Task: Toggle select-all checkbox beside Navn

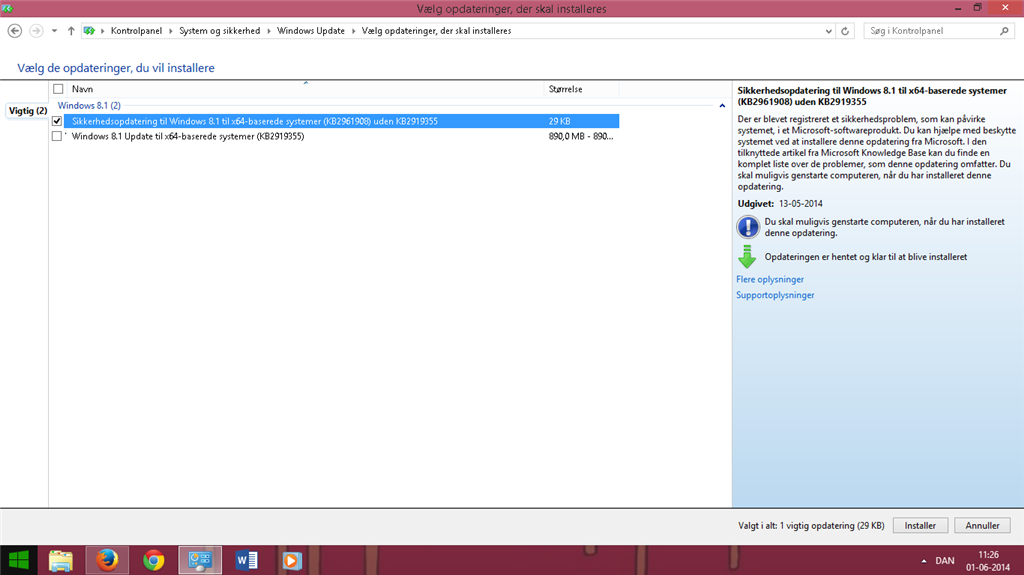Action: click(x=58, y=89)
